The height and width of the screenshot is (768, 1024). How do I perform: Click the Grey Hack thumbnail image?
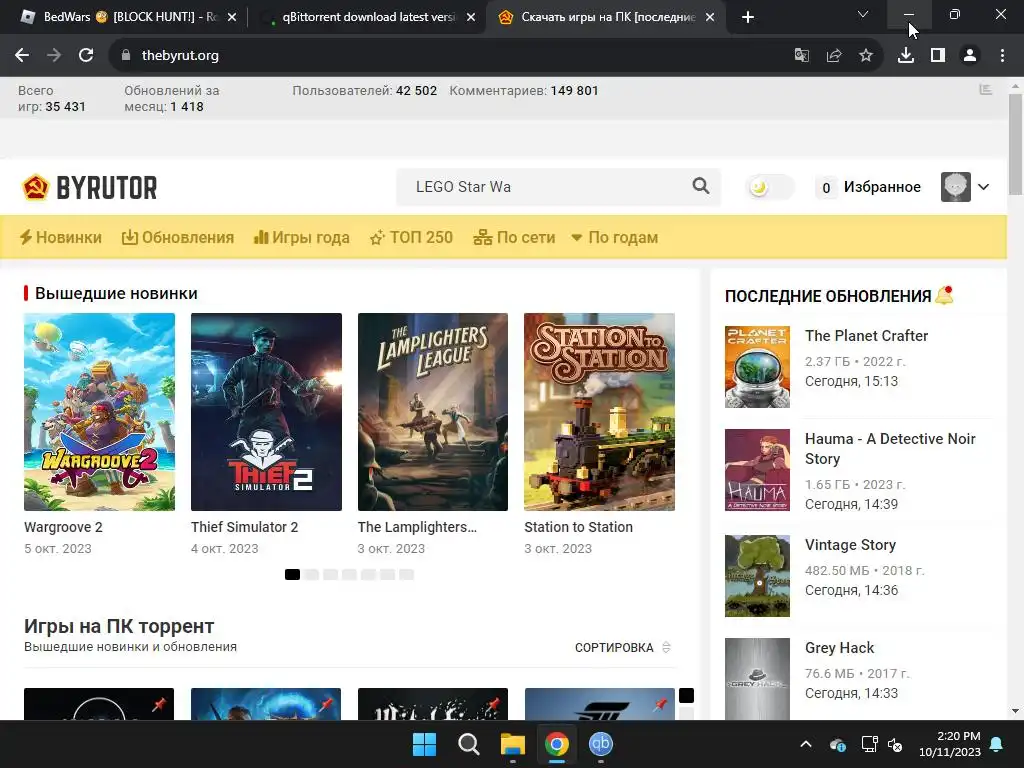(x=758, y=679)
